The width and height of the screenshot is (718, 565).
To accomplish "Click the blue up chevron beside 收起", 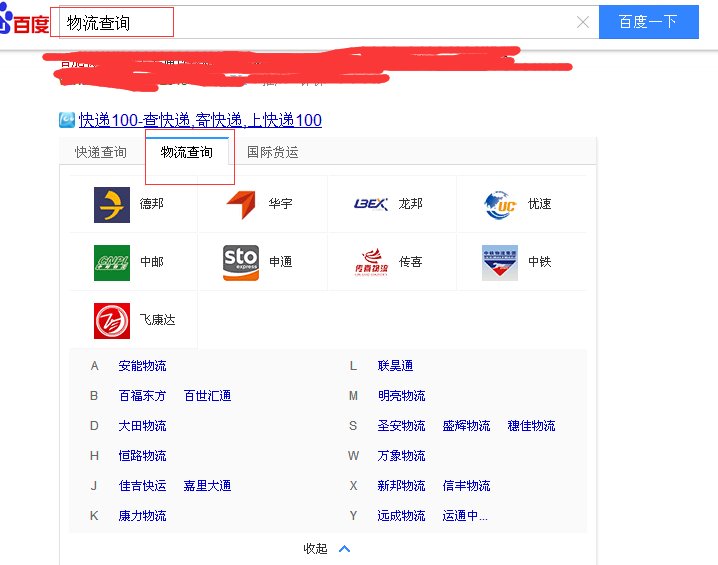I will [344, 549].
